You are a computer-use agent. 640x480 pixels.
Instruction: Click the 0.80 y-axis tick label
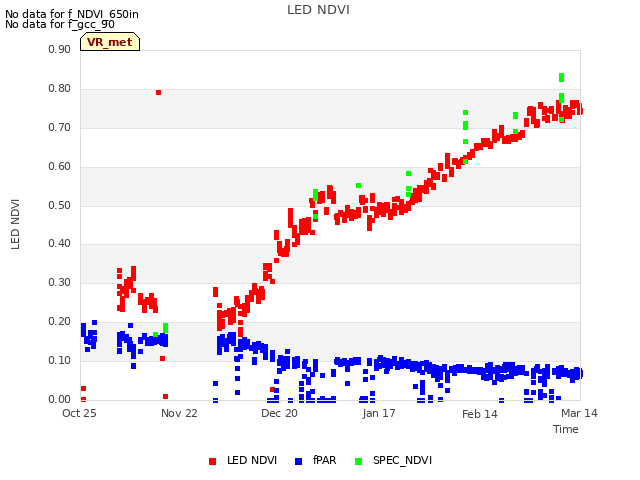pyautogui.click(x=60, y=89)
